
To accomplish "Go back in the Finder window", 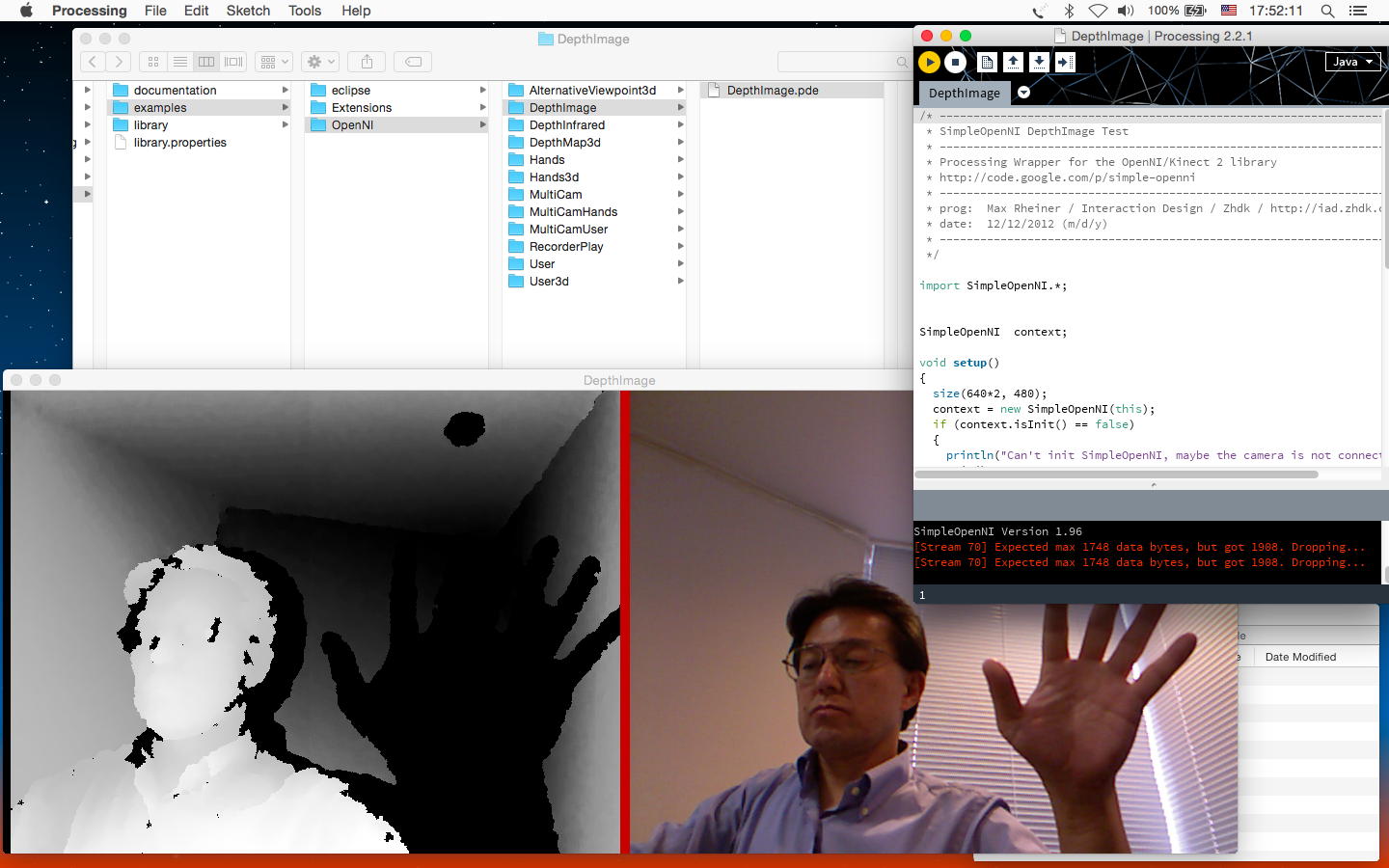I will pyautogui.click(x=93, y=62).
